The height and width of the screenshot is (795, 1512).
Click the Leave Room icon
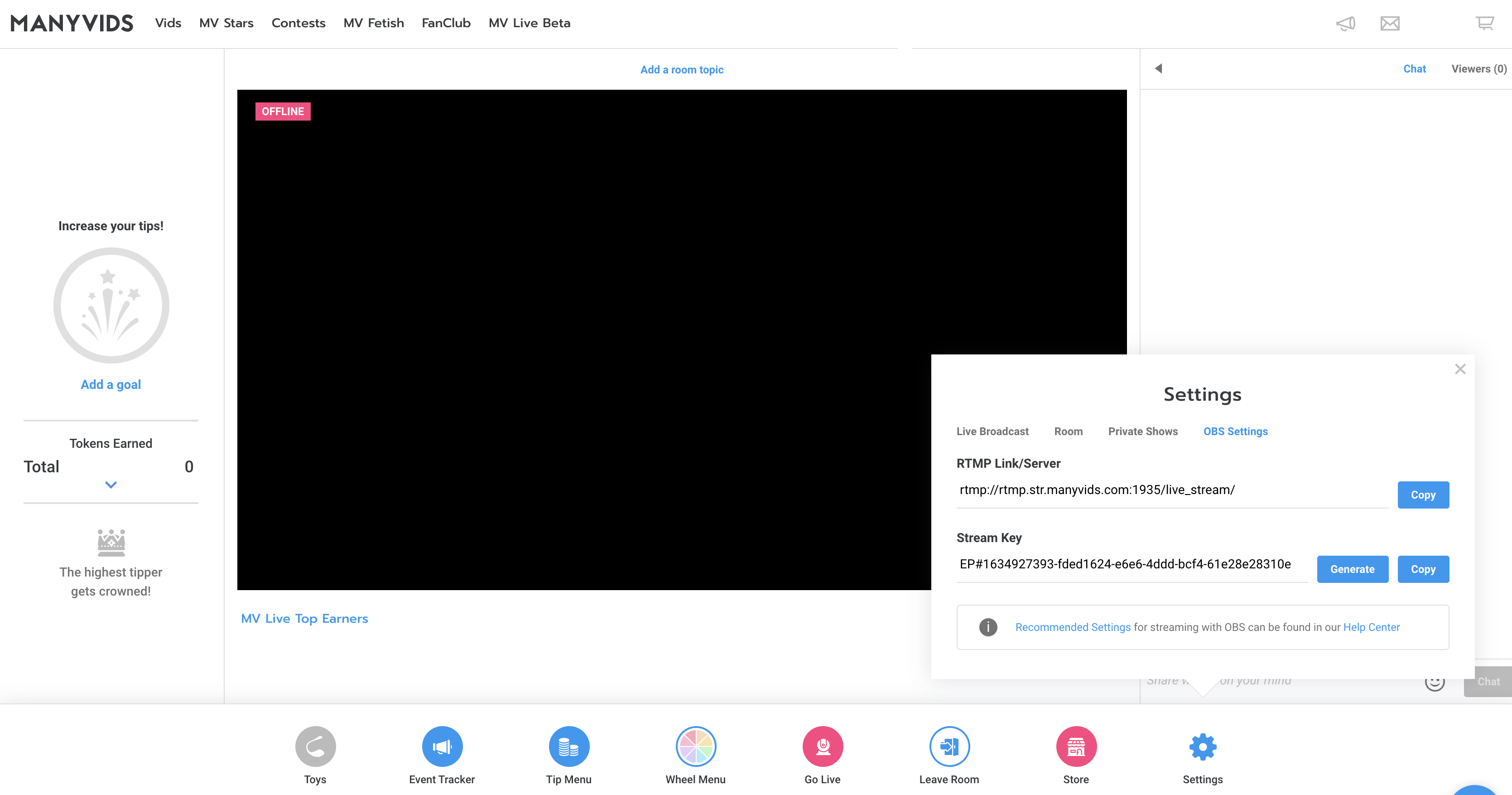[x=949, y=746]
